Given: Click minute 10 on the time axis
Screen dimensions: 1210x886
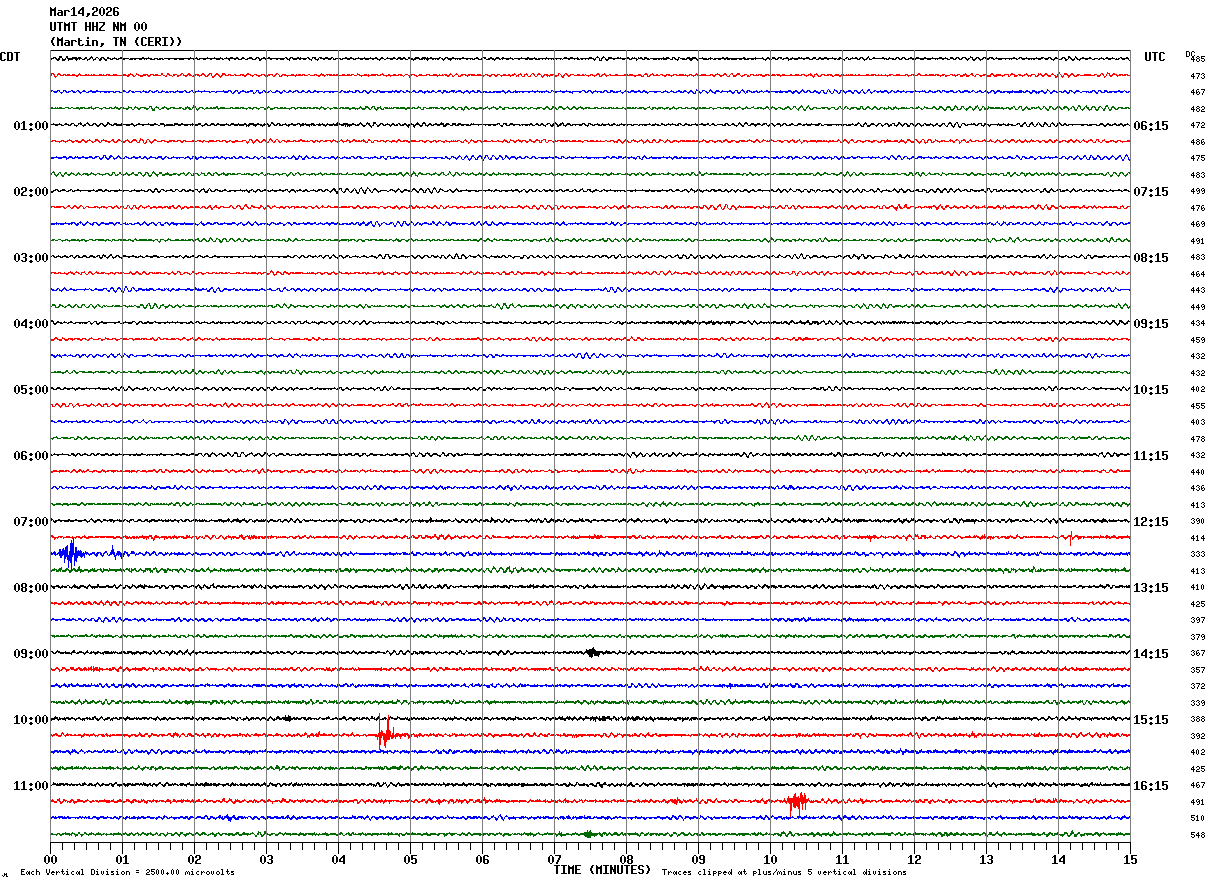Looking at the screenshot, I should click(x=770, y=859).
